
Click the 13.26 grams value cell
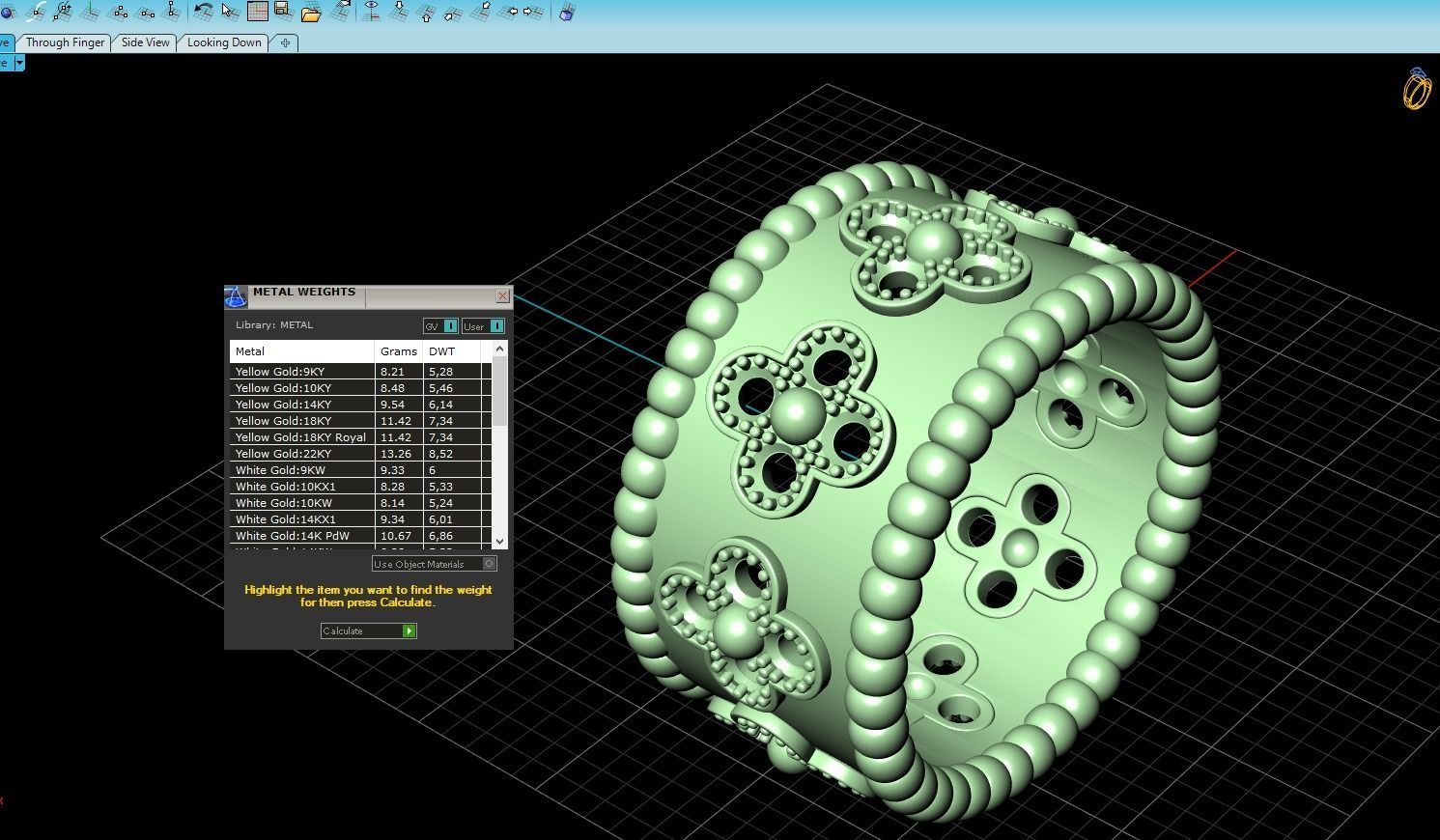pos(399,454)
